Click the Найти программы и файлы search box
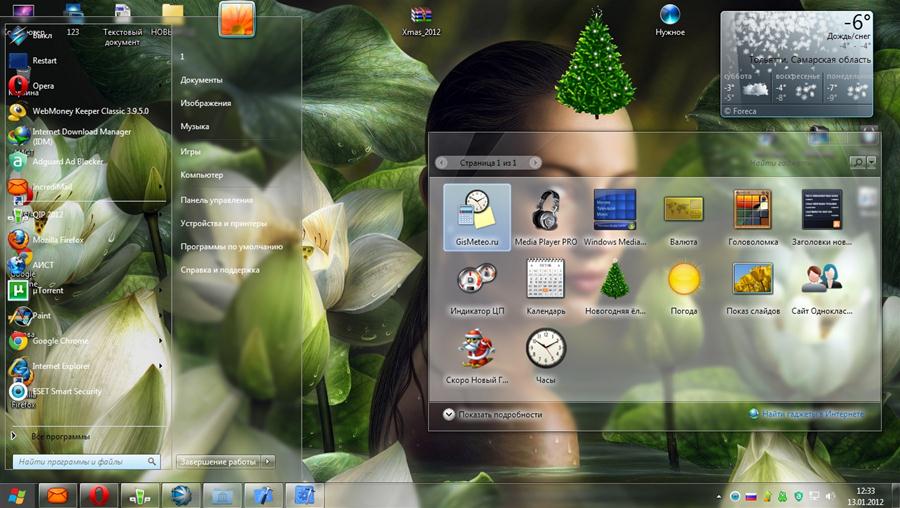The image size is (900, 508). click(x=80, y=462)
